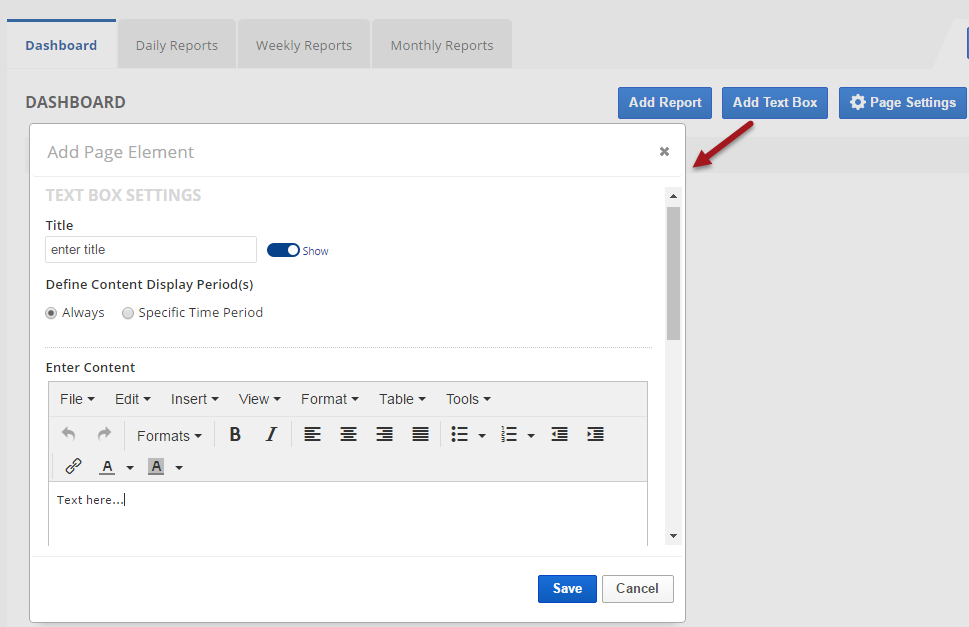The height and width of the screenshot is (627, 969).
Task: Select the Always display option
Action: point(52,313)
